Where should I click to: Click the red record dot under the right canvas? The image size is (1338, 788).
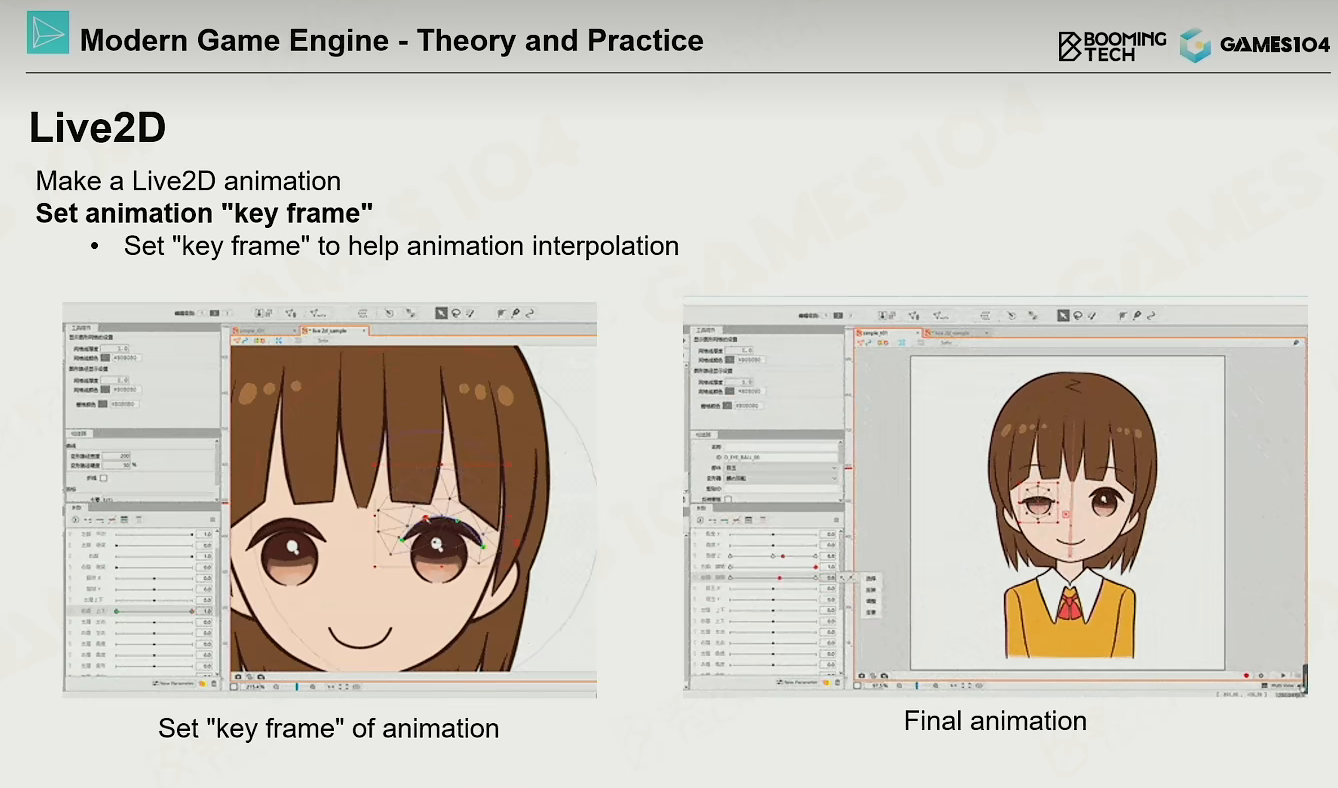(1246, 676)
